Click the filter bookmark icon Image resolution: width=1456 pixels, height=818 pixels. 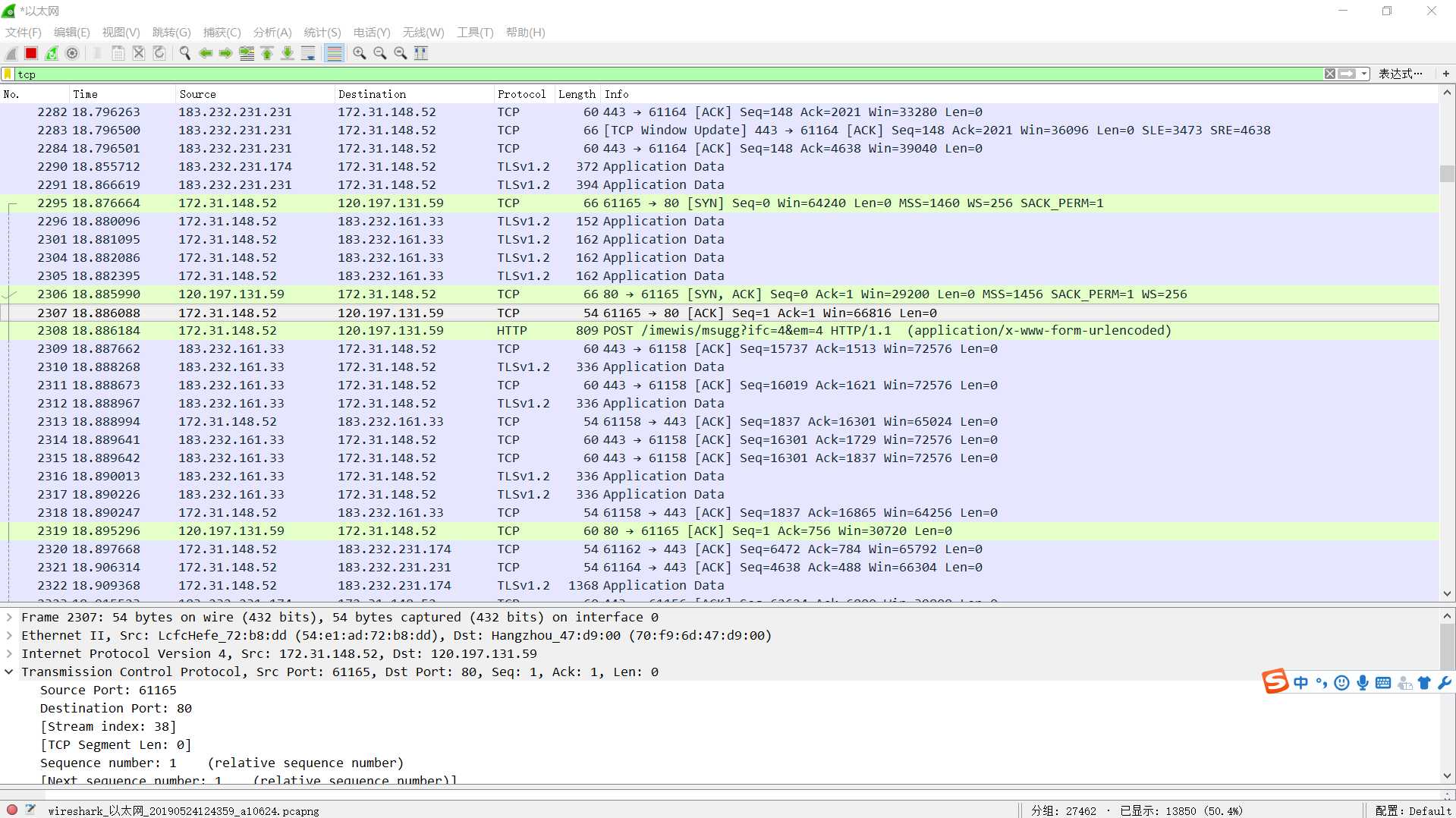click(8, 74)
